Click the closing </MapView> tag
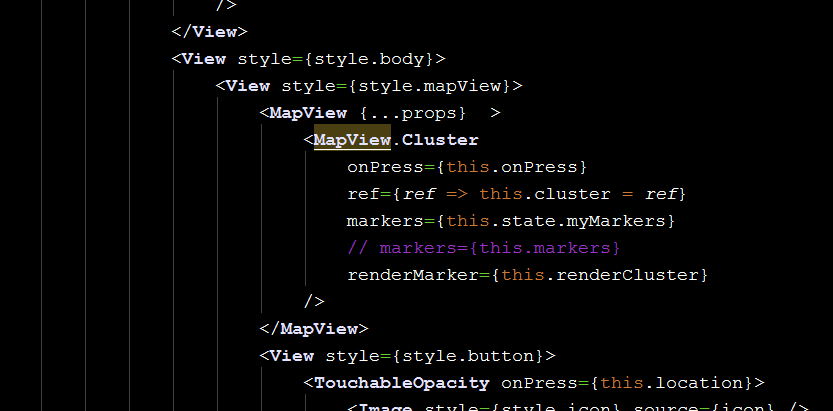This screenshot has width=833, height=411. tap(313, 329)
